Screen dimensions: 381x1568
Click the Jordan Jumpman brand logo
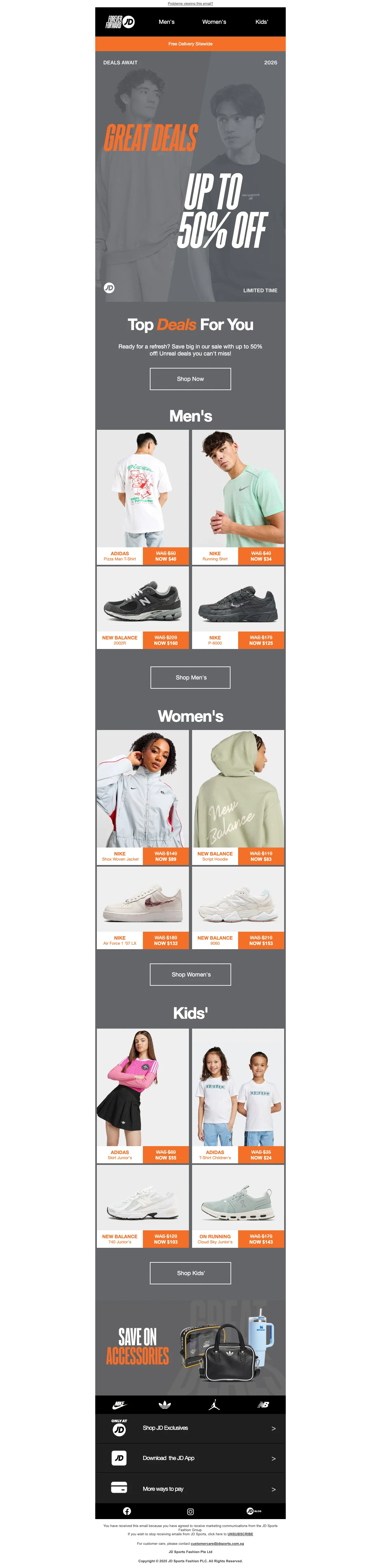pyautogui.click(x=214, y=1405)
